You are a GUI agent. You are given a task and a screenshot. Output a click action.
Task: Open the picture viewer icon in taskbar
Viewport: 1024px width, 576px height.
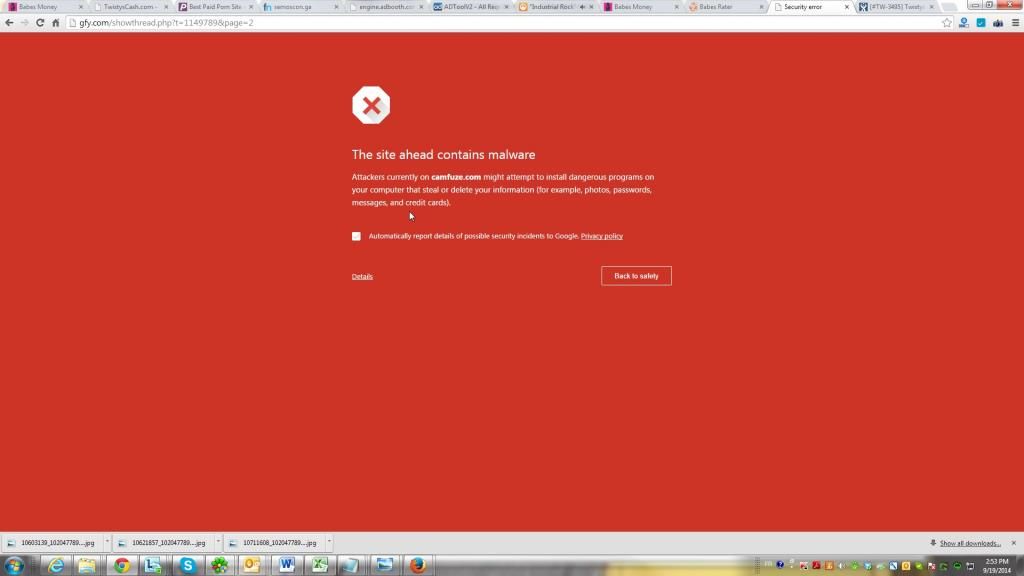(385, 566)
